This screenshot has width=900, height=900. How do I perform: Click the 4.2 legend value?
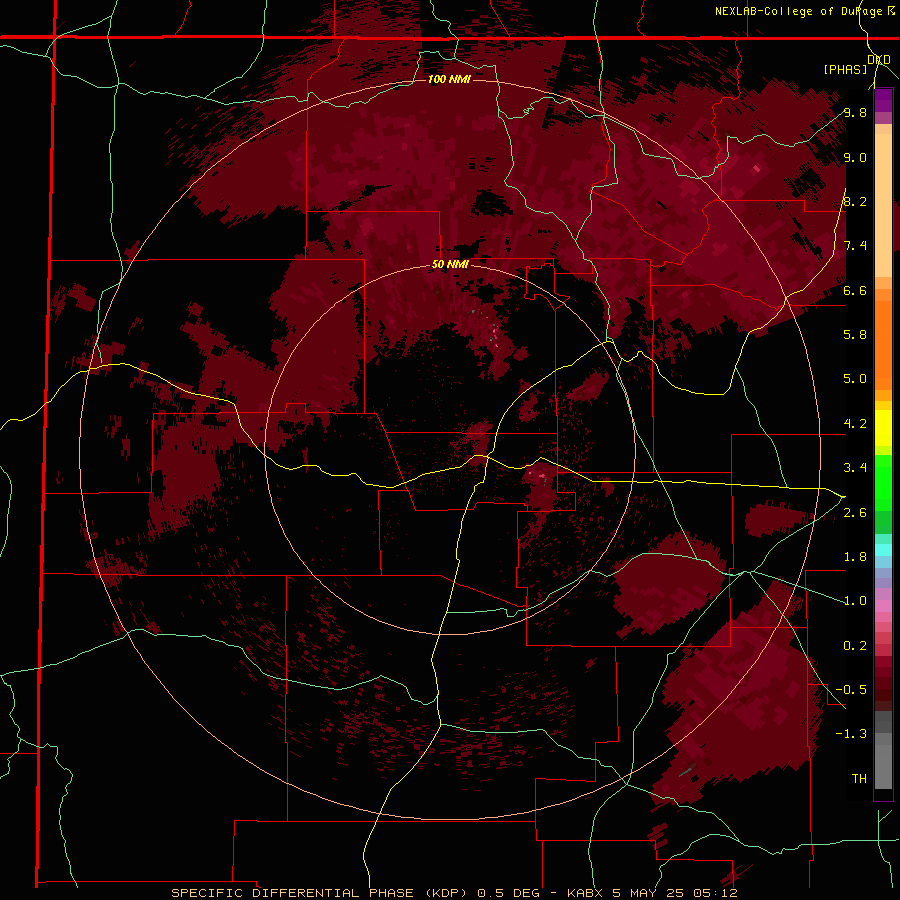tap(855, 424)
